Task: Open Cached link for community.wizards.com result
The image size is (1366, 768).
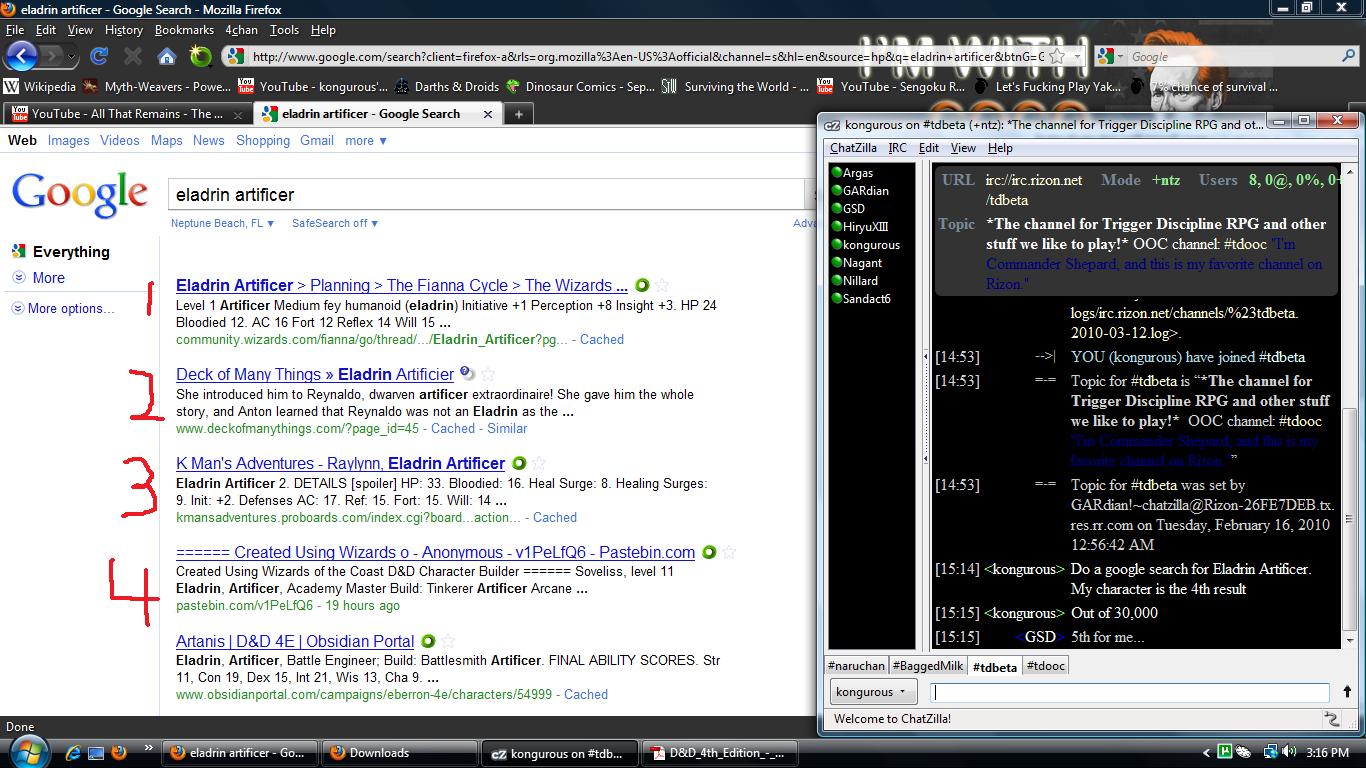Action: tap(602, 340)
